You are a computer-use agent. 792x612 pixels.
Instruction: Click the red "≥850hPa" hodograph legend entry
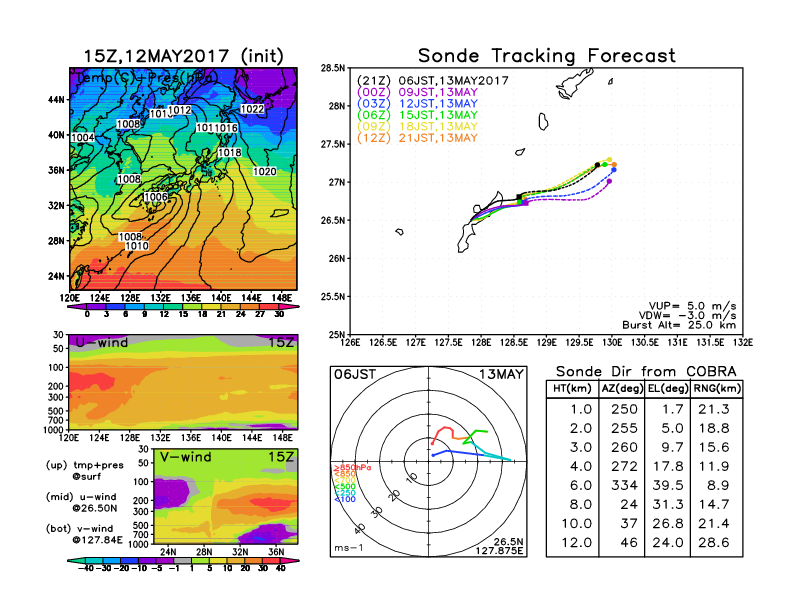[x=352, y=468]
